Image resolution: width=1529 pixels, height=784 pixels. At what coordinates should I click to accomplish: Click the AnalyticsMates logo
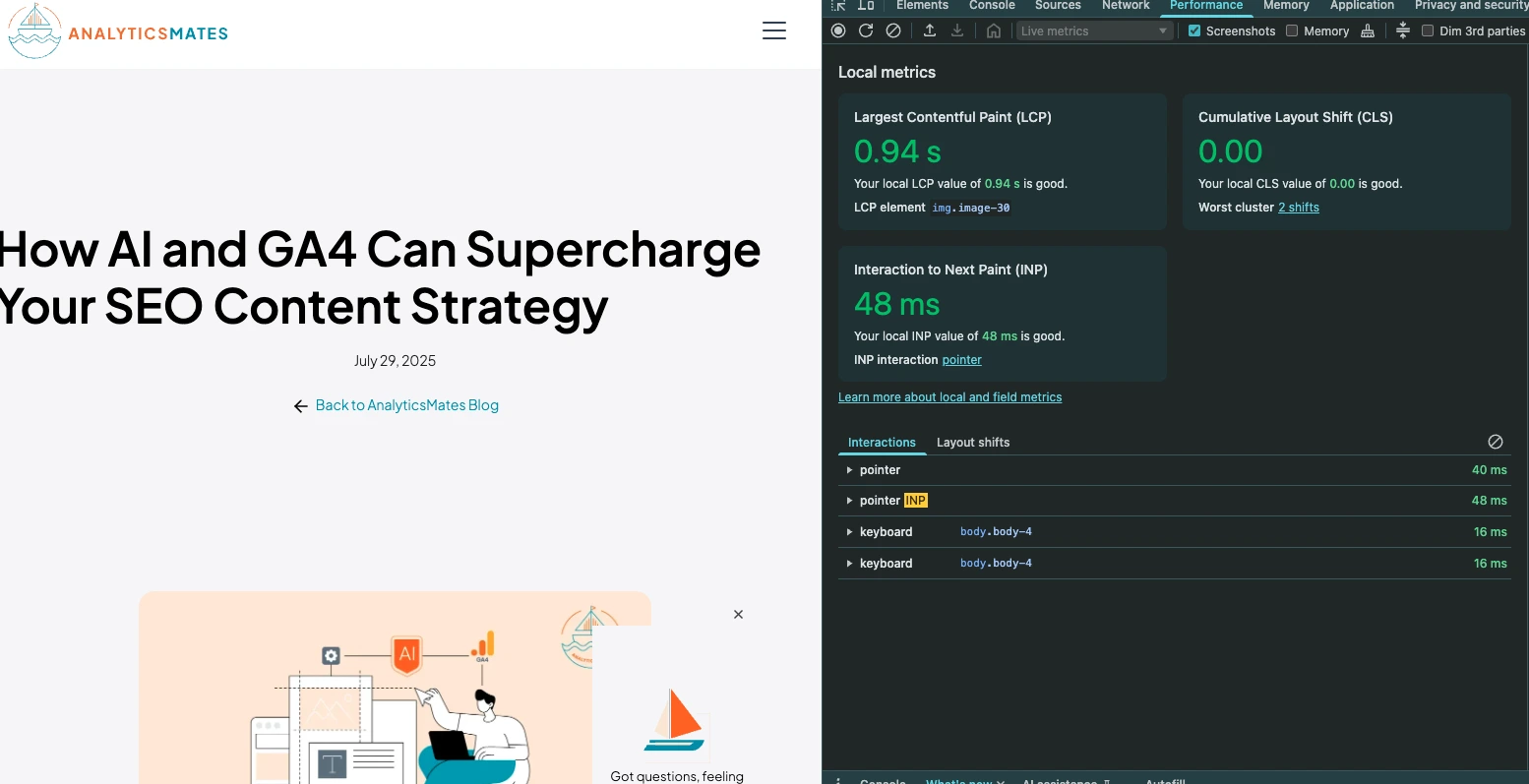(118, 31)
